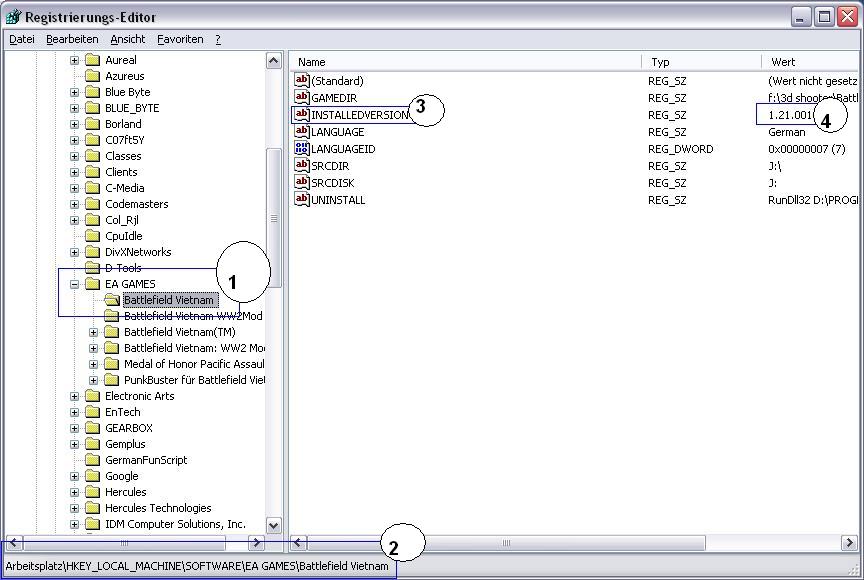Viewport: 864px width, 580px height.
Task: Select the Azureus folder icon
Action: coord(93,76)
